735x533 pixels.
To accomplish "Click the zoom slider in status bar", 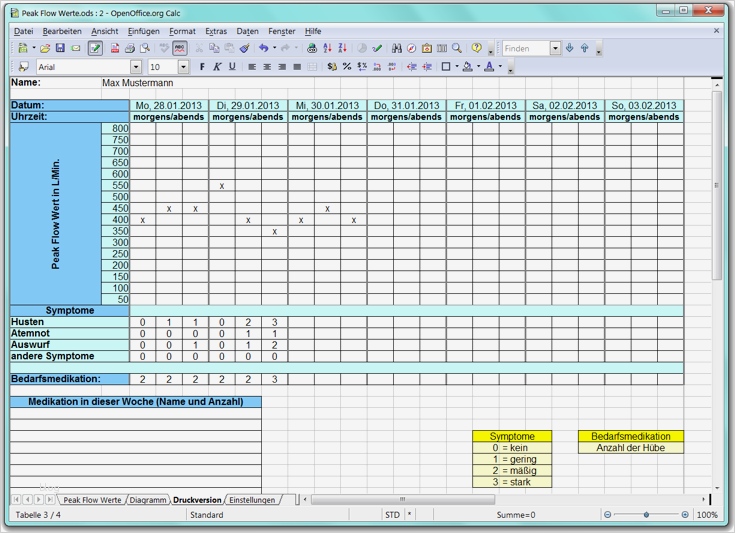I will 646,515.
